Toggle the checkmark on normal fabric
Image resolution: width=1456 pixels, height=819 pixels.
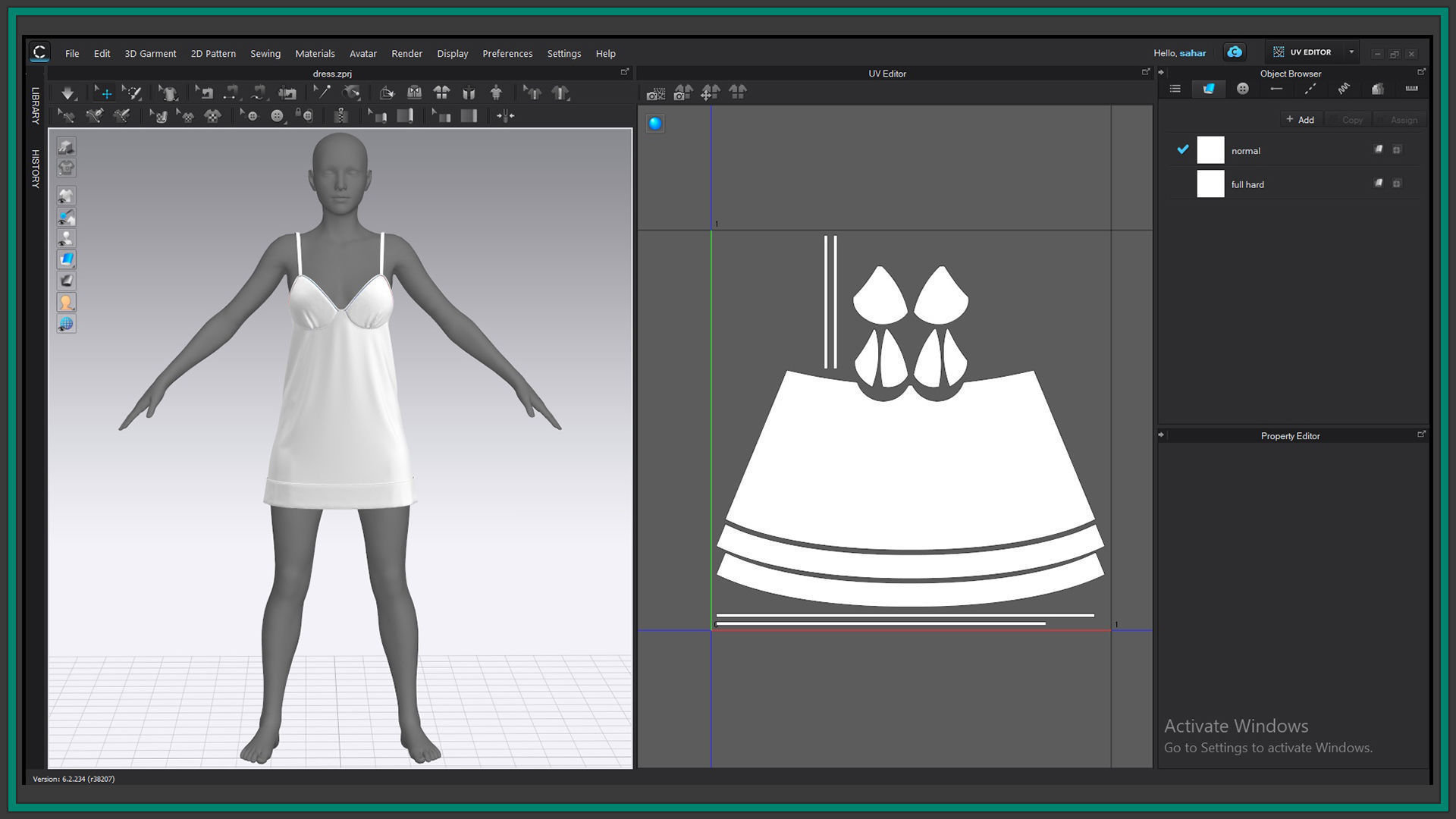tap(1182, 150)
